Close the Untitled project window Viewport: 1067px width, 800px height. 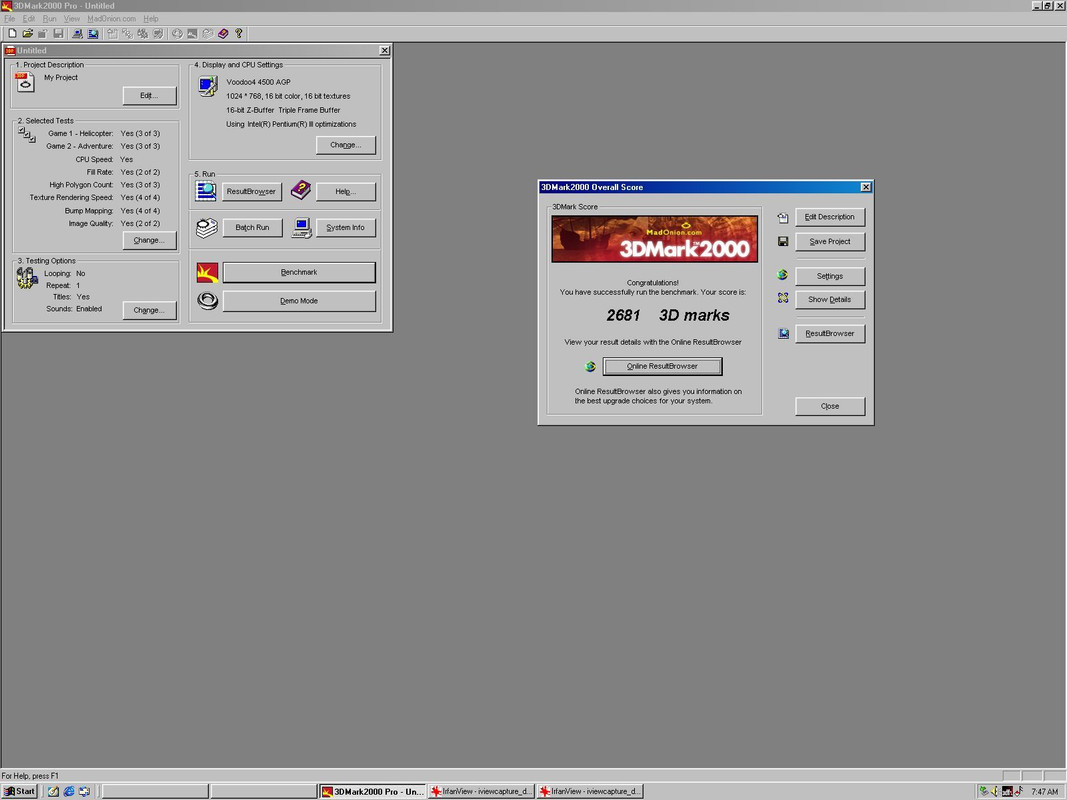coord(384,50)
